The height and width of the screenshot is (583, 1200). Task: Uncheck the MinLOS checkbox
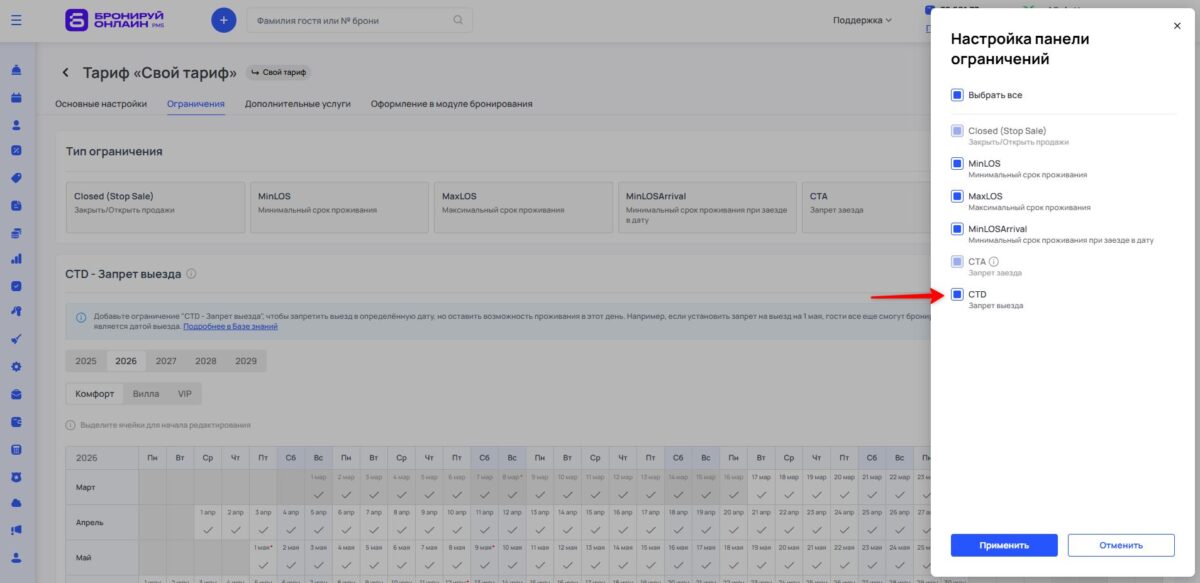pos(956,163)
